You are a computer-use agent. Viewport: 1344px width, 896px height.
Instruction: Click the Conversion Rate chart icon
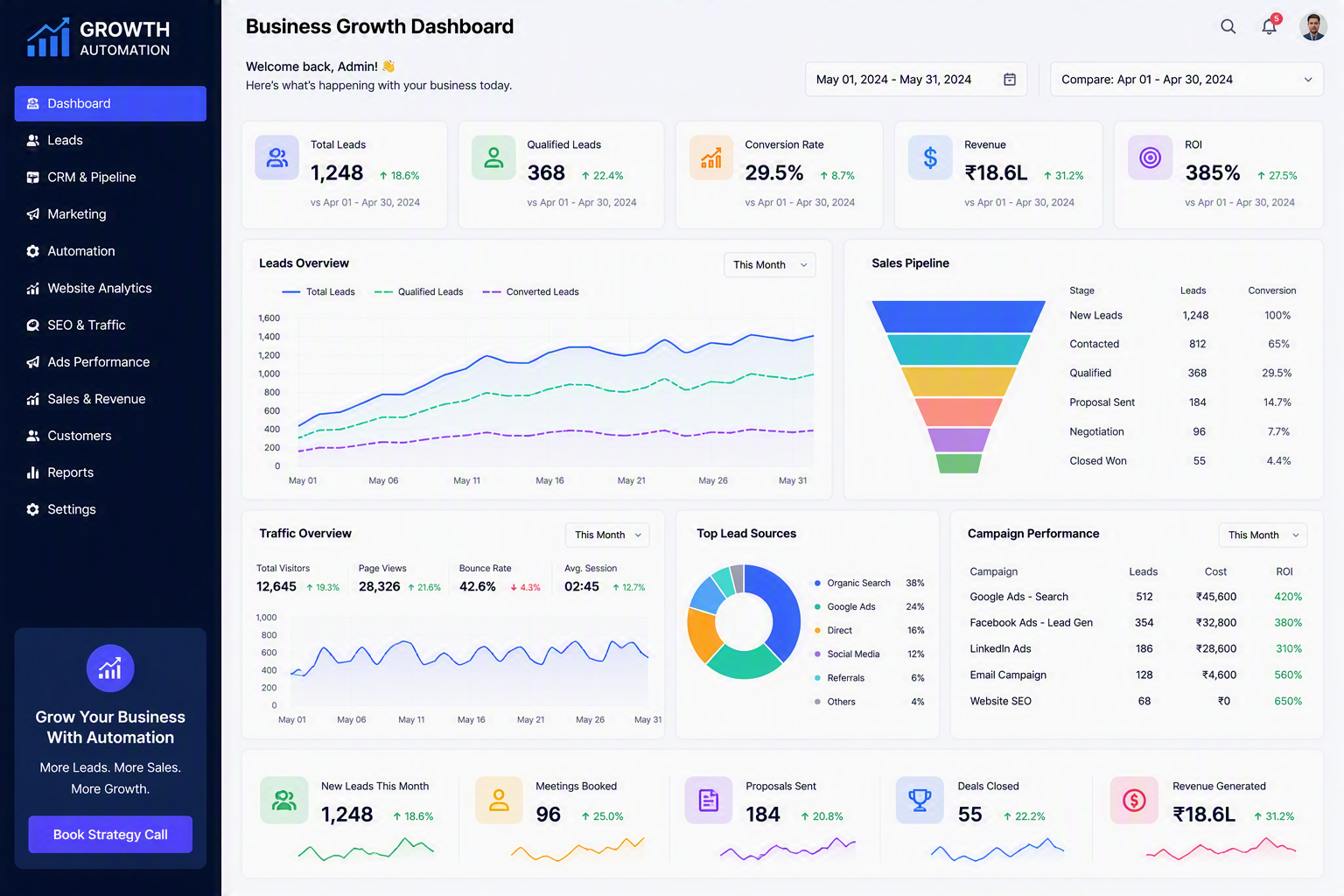click(x=711, y=157)
